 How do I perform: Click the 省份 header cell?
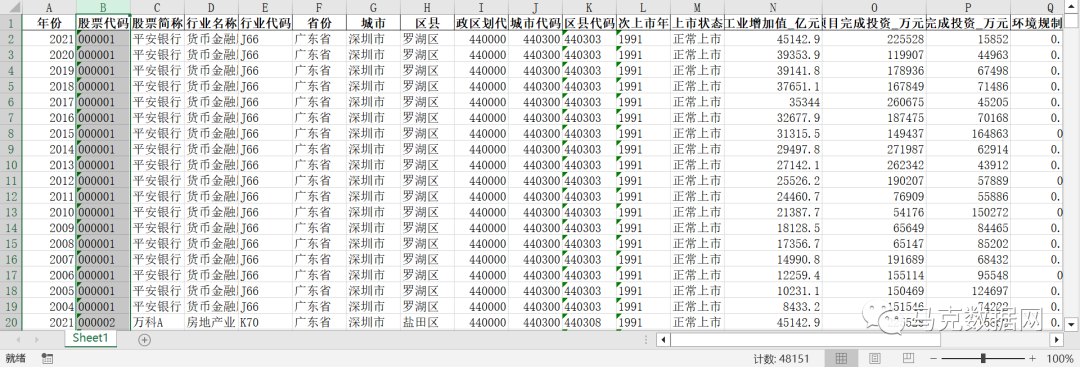click(320, 23)
